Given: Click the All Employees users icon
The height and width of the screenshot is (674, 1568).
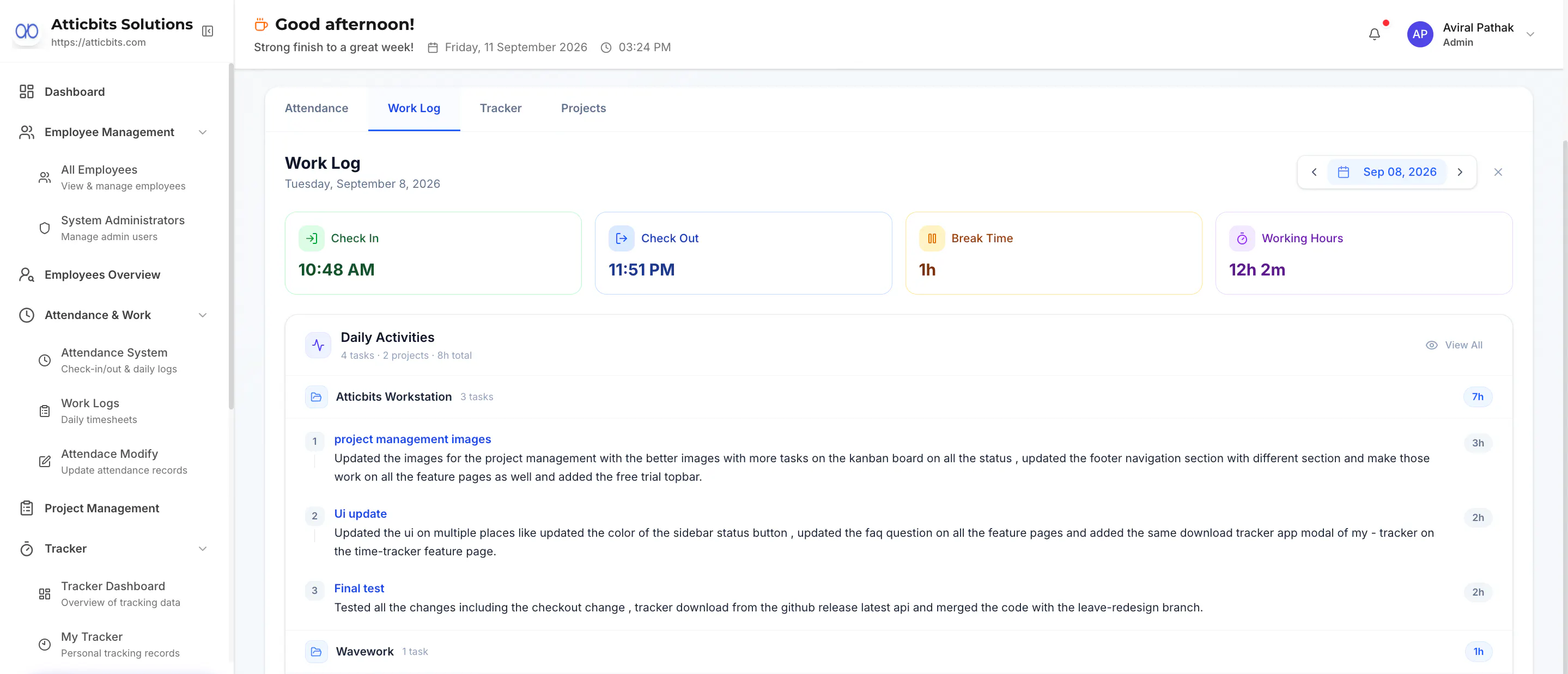Looking at the screenshot, I should click(x=45, y=177).
